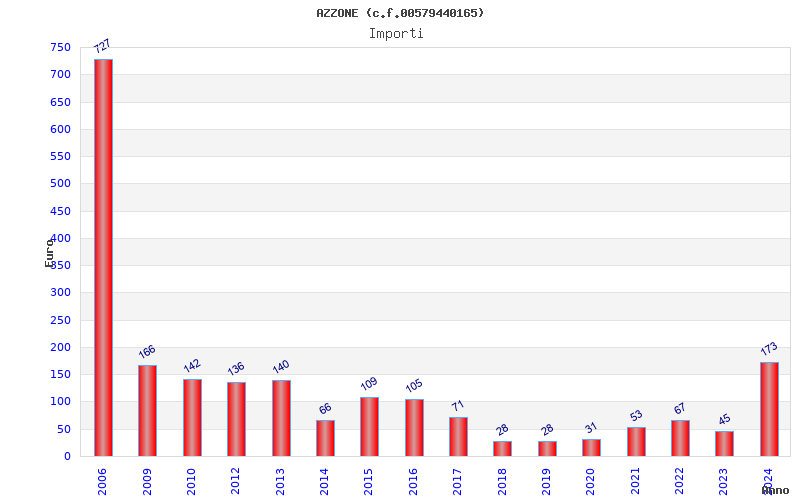This screenshot has width=800, height=500.
Task: Click the 727 value label
Action: 102,46
